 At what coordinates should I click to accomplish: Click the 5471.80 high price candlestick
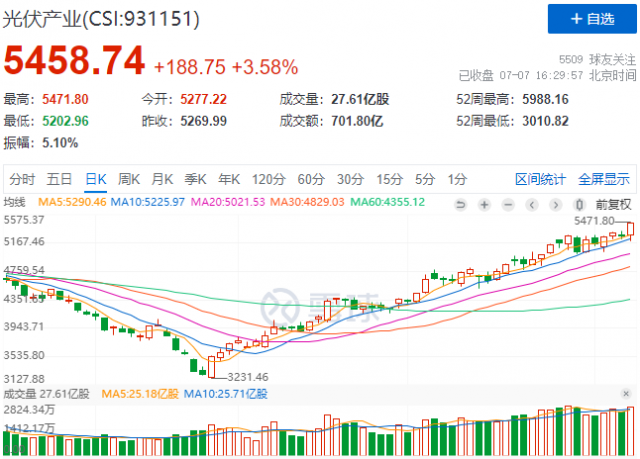point(631,228)
